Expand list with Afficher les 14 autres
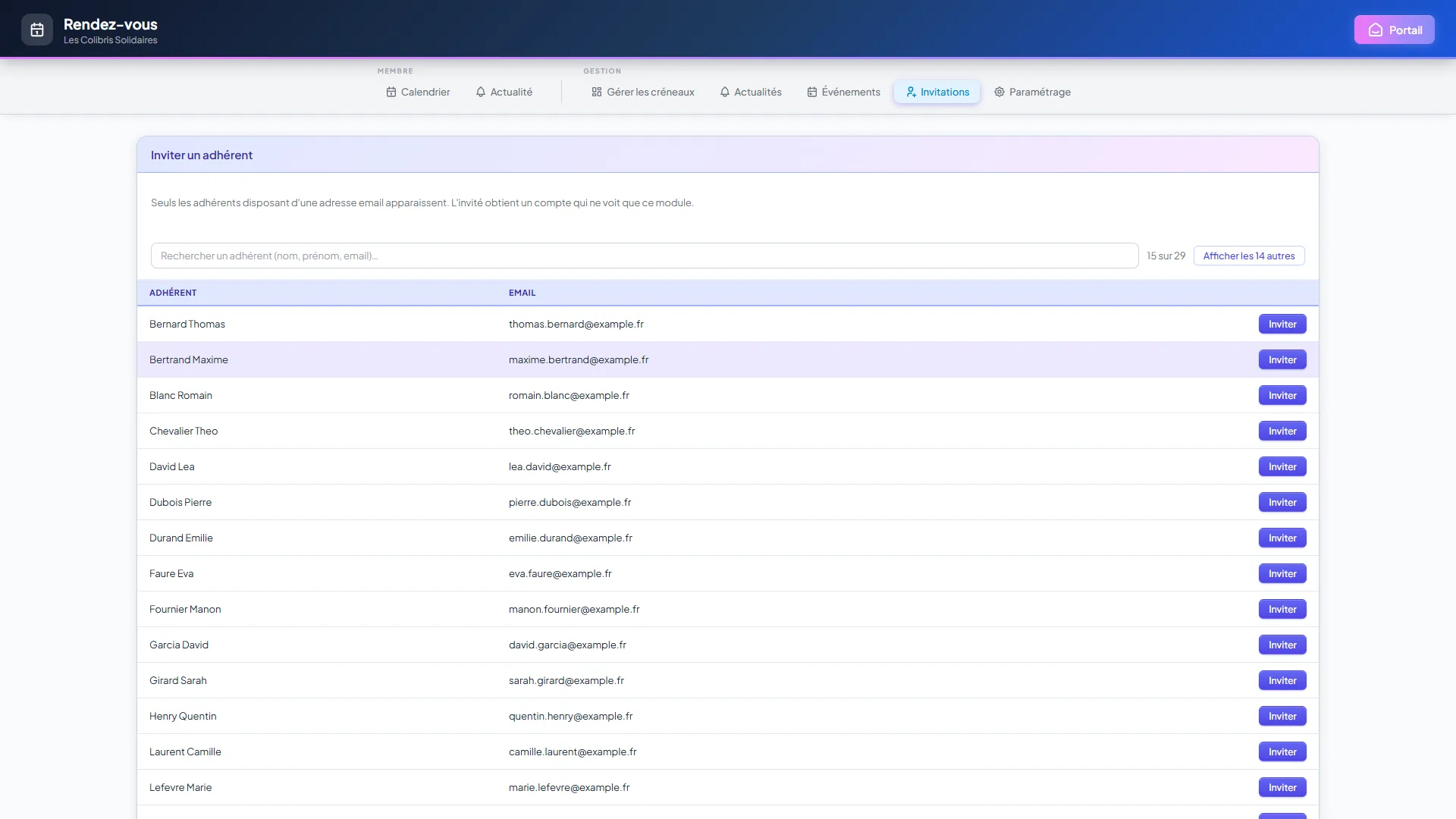This screenshot has width=1456, height=819. (x=1249, y=256)
